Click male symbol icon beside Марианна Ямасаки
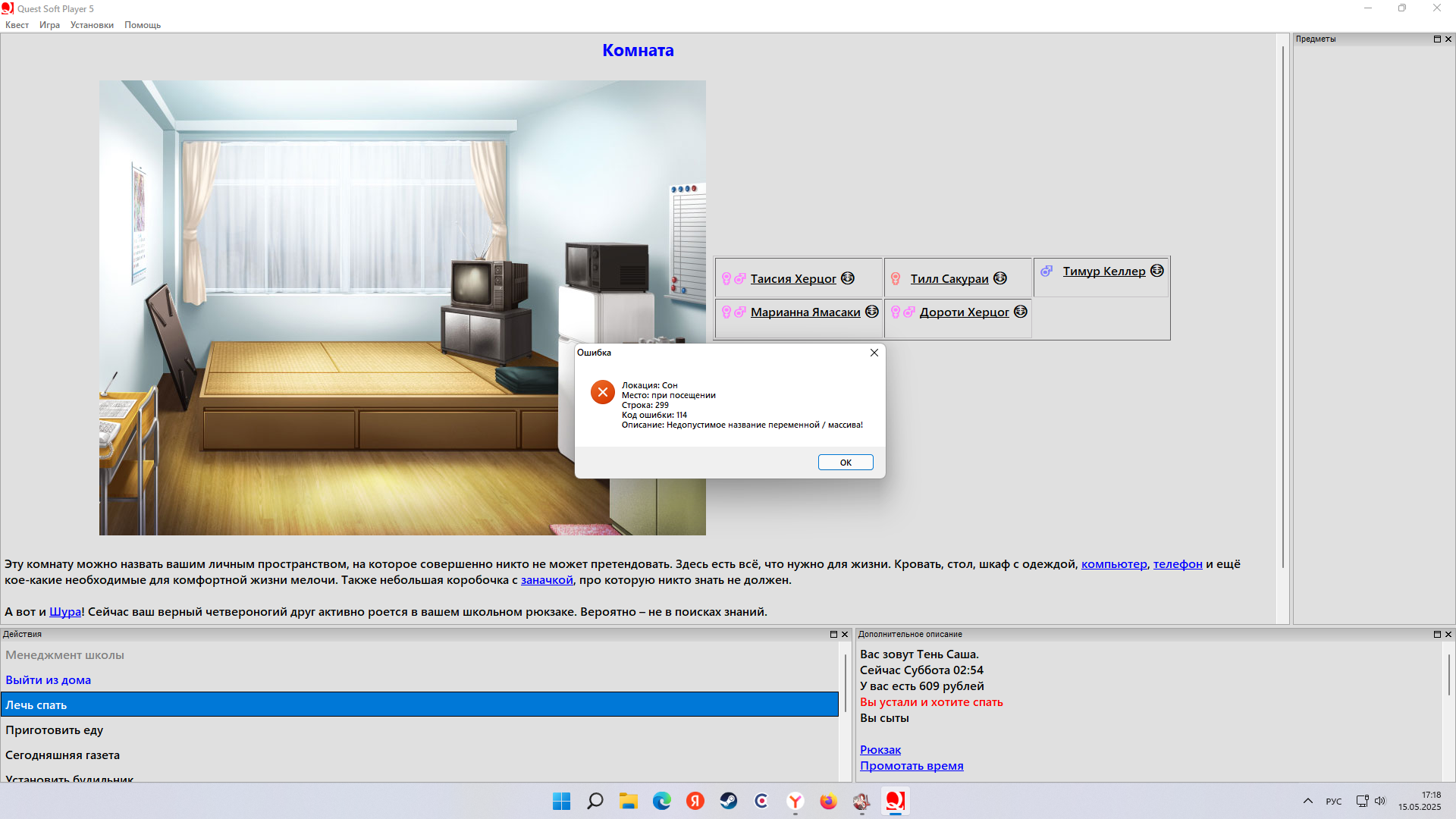Screen dimensions: 1456x819 coord(740,312)
